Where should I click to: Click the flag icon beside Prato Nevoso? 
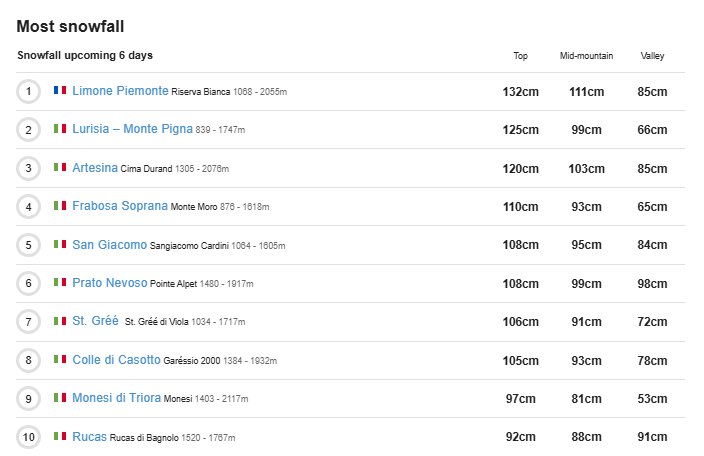(60, 283)
